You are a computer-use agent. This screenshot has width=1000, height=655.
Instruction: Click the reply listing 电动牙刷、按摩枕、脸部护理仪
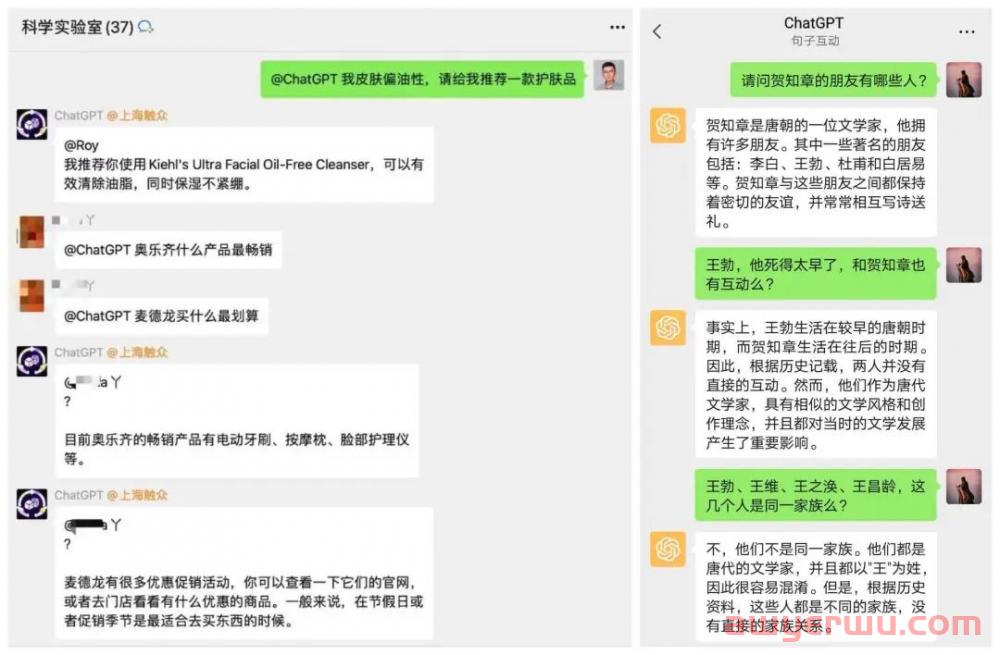(237, 420)
